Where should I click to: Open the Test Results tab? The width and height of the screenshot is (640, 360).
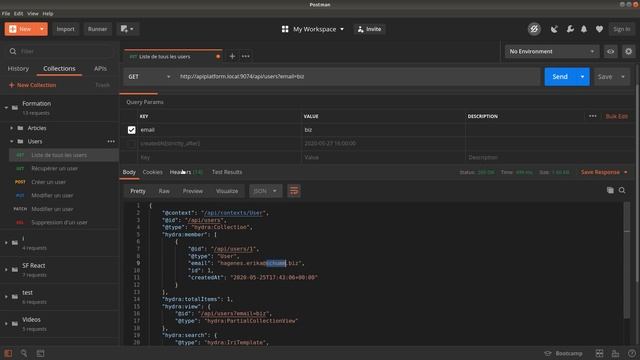227,172
